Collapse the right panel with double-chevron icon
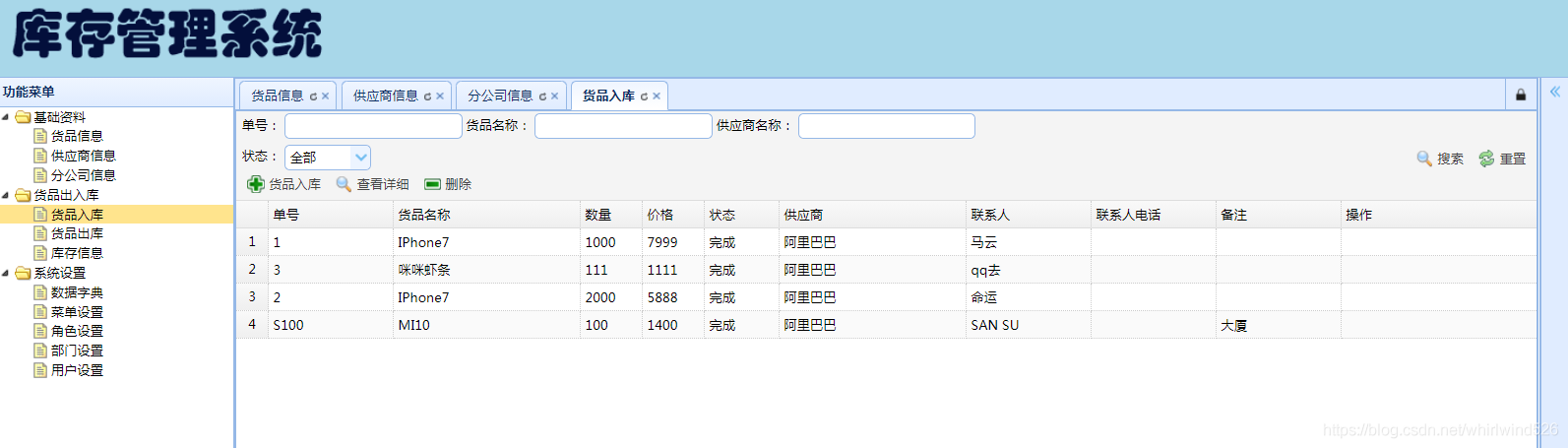Image resolution: width=1568 pixels, height=448 pixels. point(1555,92)
